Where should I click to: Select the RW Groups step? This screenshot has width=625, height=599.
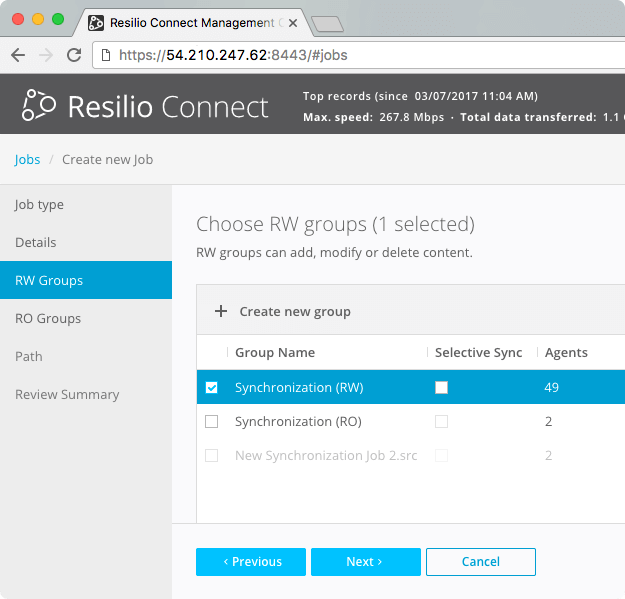(x=86, y=280)
